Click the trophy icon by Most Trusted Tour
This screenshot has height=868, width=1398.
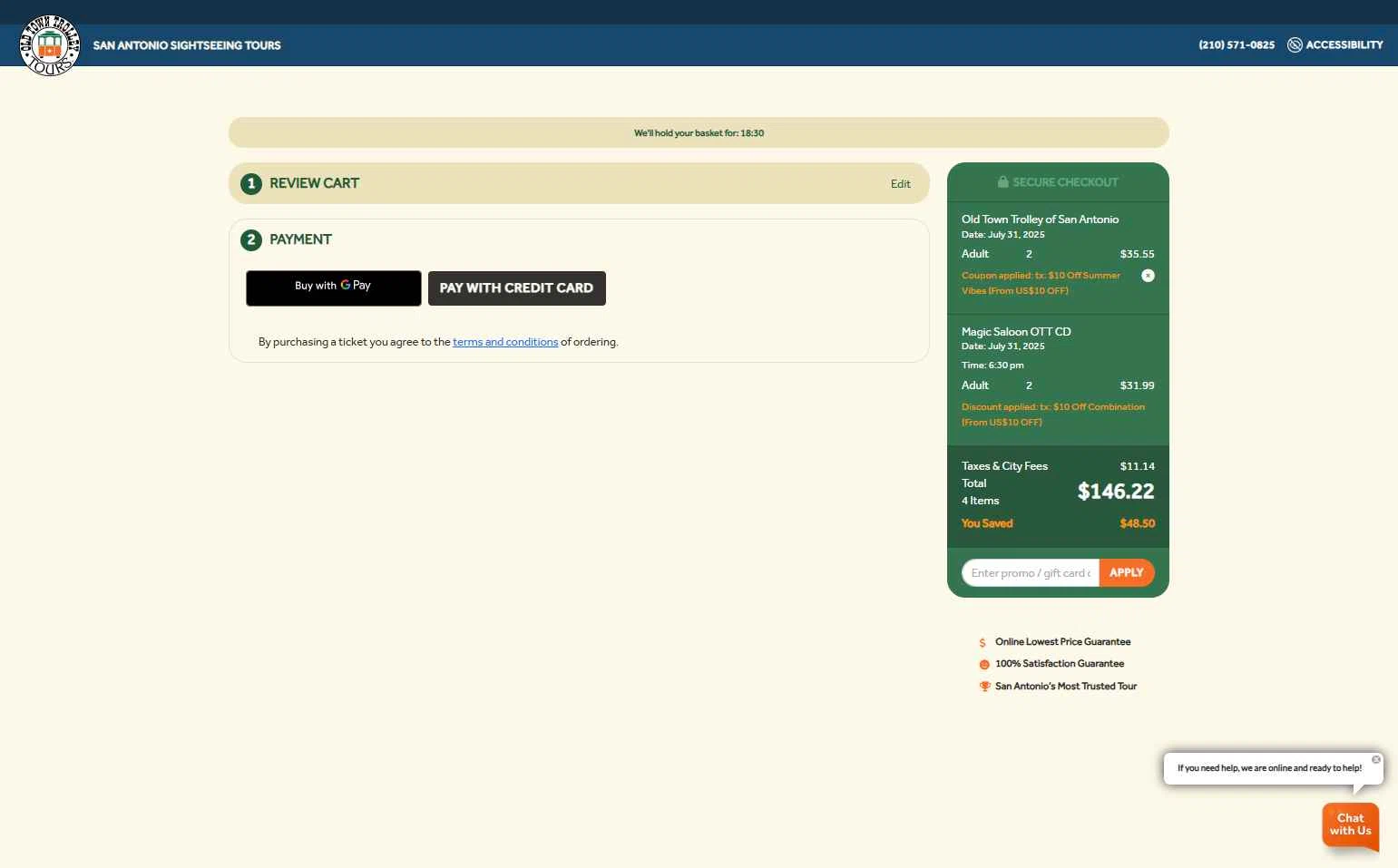(x=984, y=687)
